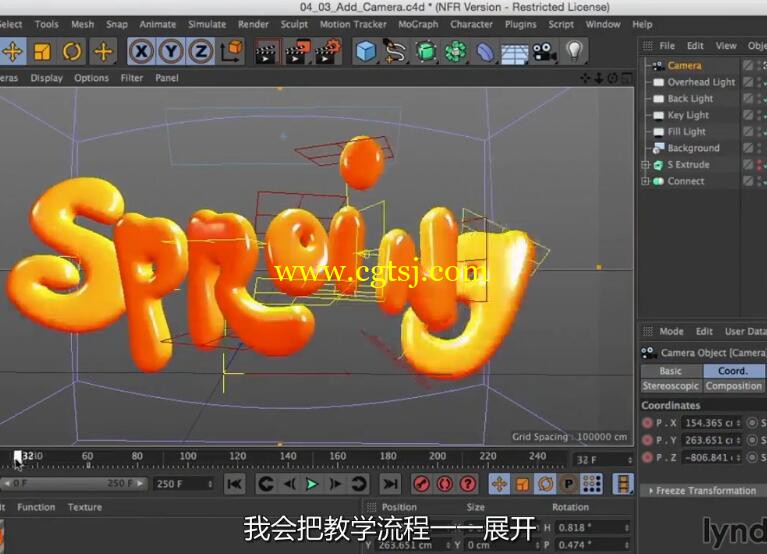767x554 pixels.
Task: Open the Subdivision Surface generator icon
Action: coord(426,51)
